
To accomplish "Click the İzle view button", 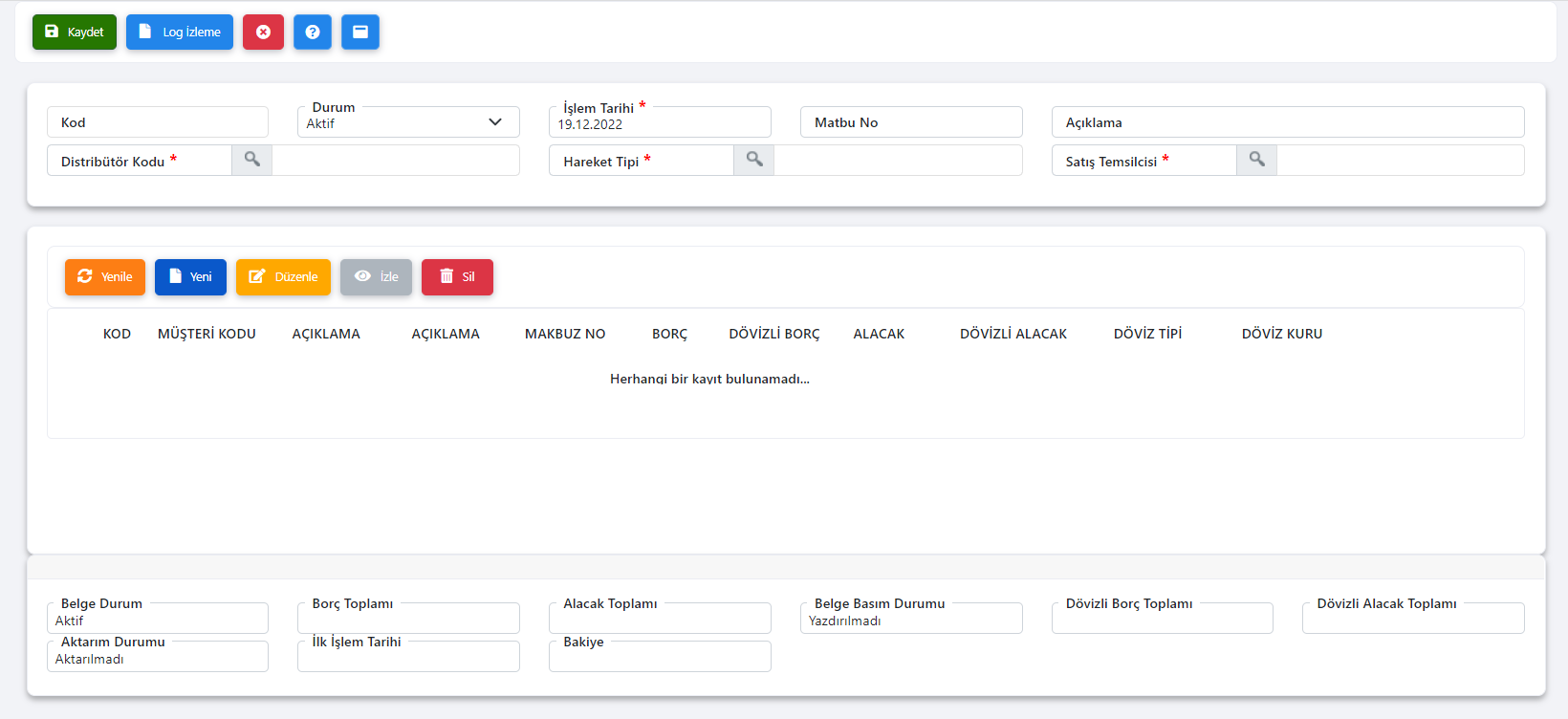I will (376, 276).
